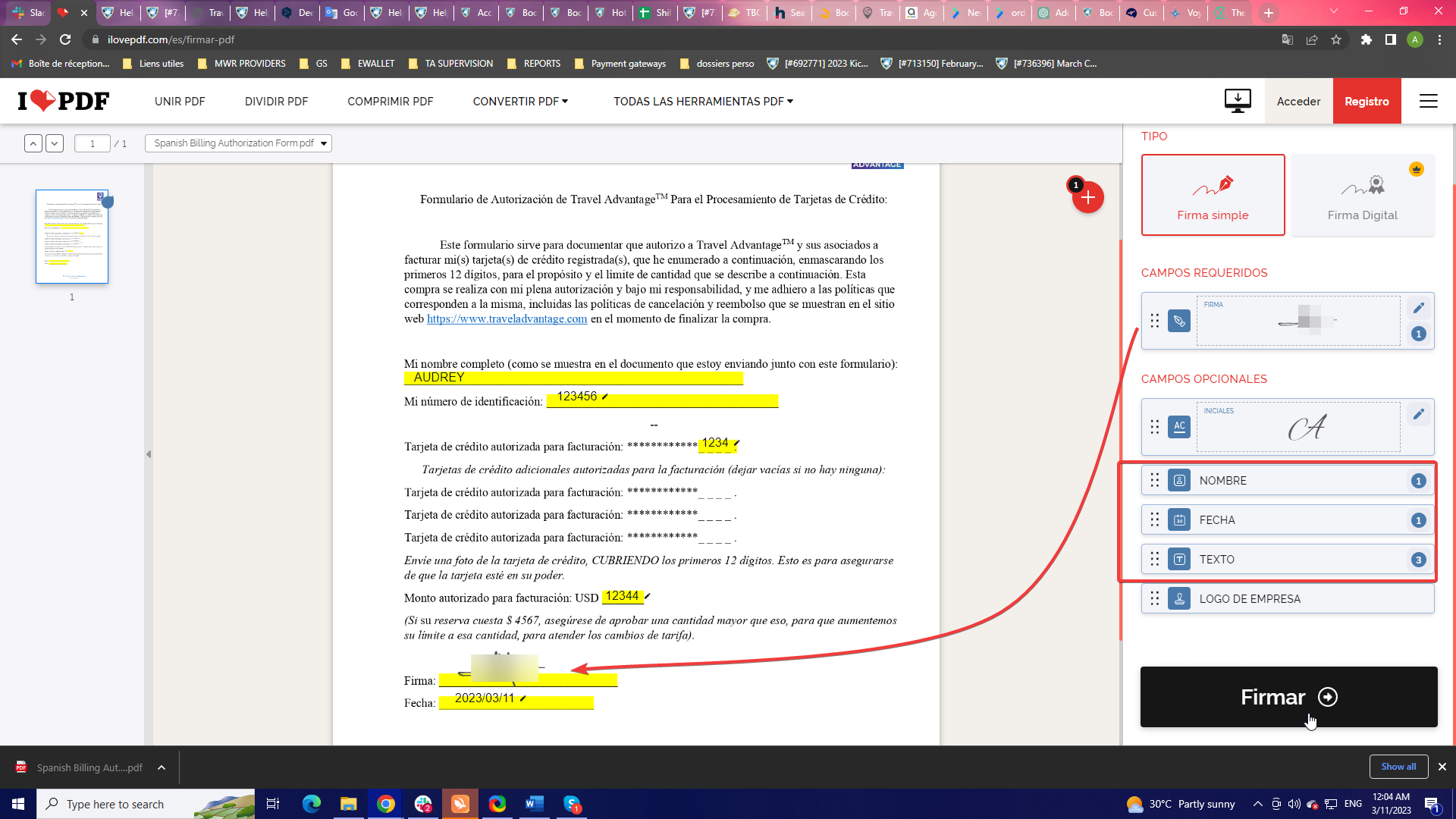Open the Unir PDF menu item
This screenshot has height=819, width=1456.
[180, 101]
